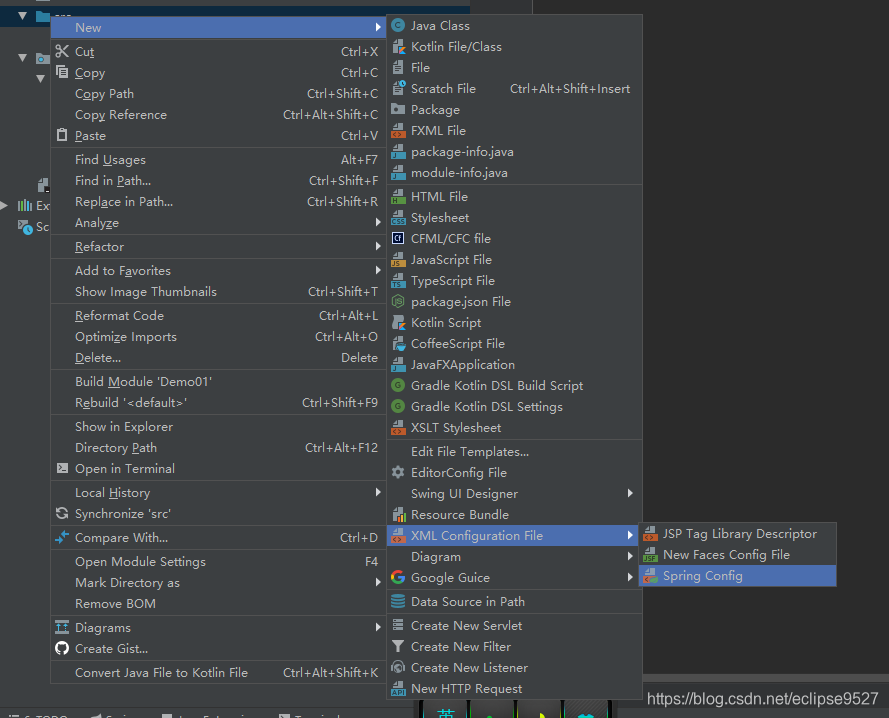Click the HTML File icon
The width and height of the screenshot is (889, 718).
point(399,197)
